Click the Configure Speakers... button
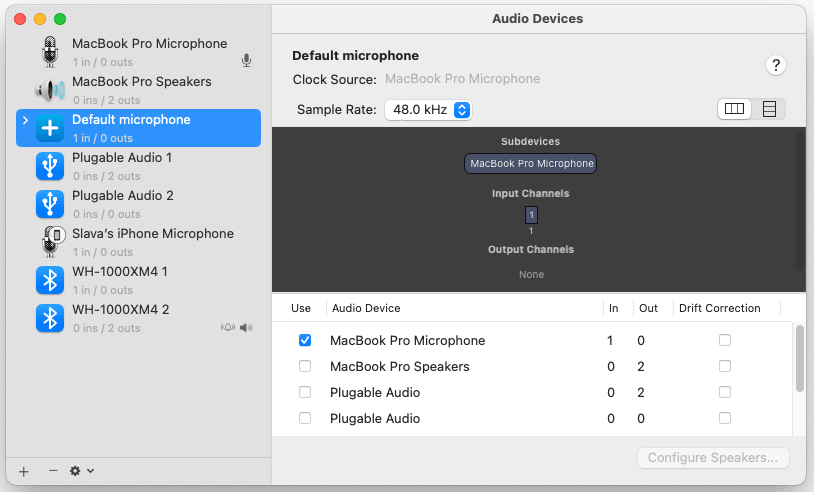This screenshot has width=814, height=492. point(713,458)
